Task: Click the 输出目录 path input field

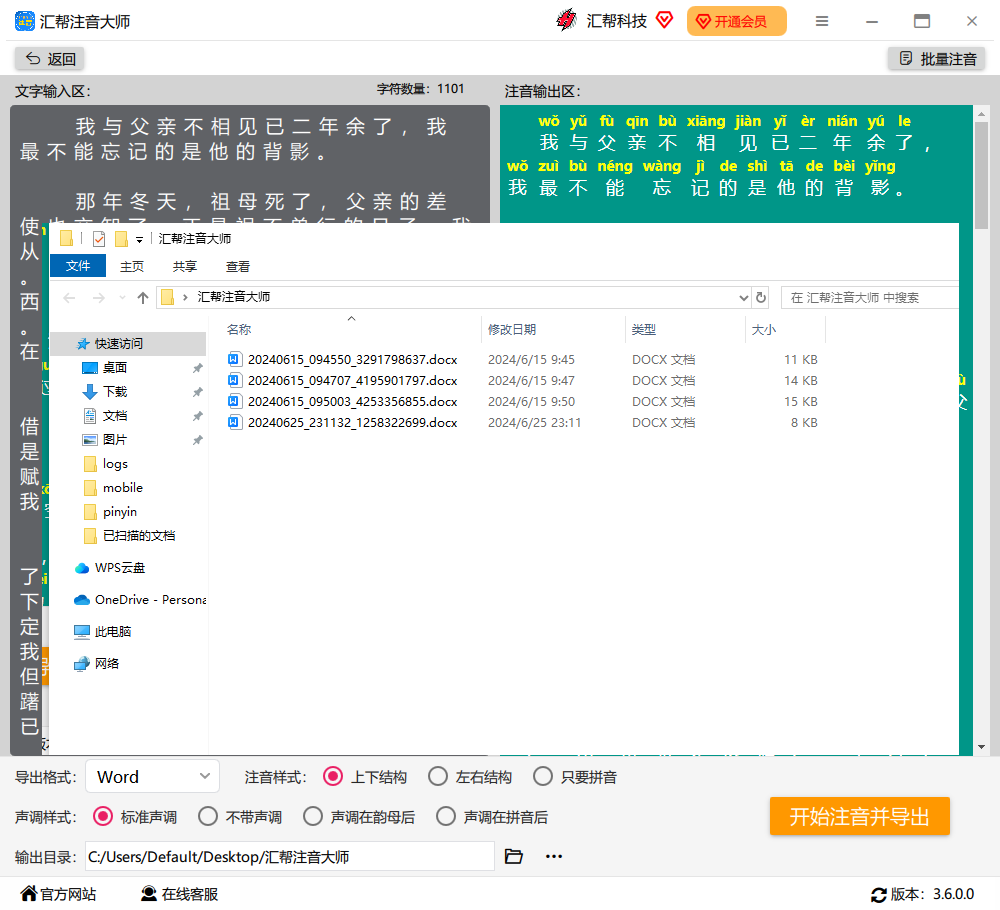Action: click(290, 856)
